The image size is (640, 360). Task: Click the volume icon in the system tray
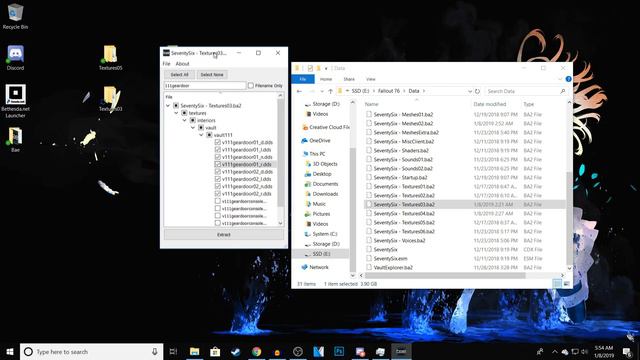pyautogui.click(x=584, y=351)
